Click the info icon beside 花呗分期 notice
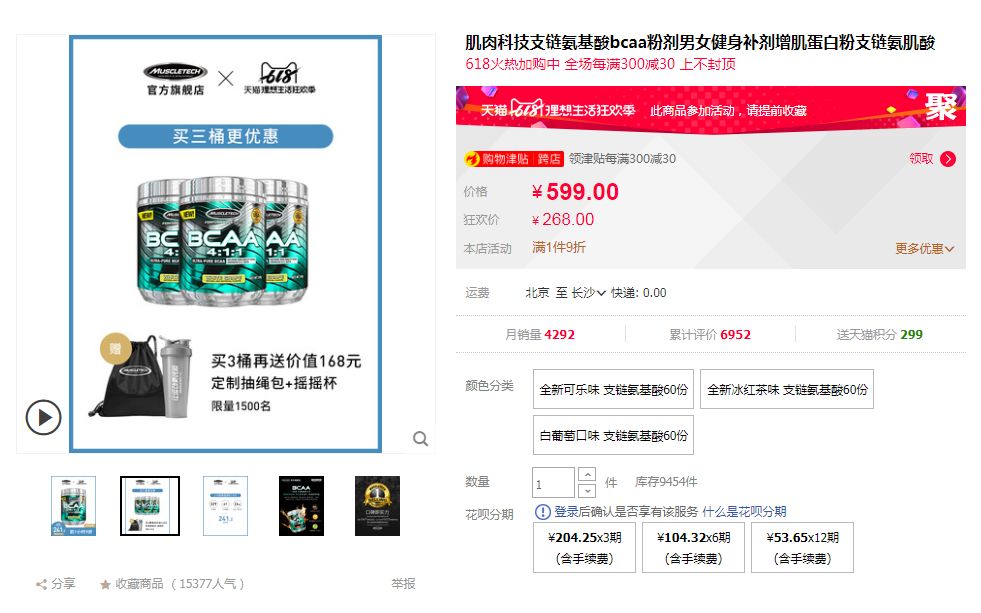Viewport: 981px width, 613px height. tap(542, 512)
